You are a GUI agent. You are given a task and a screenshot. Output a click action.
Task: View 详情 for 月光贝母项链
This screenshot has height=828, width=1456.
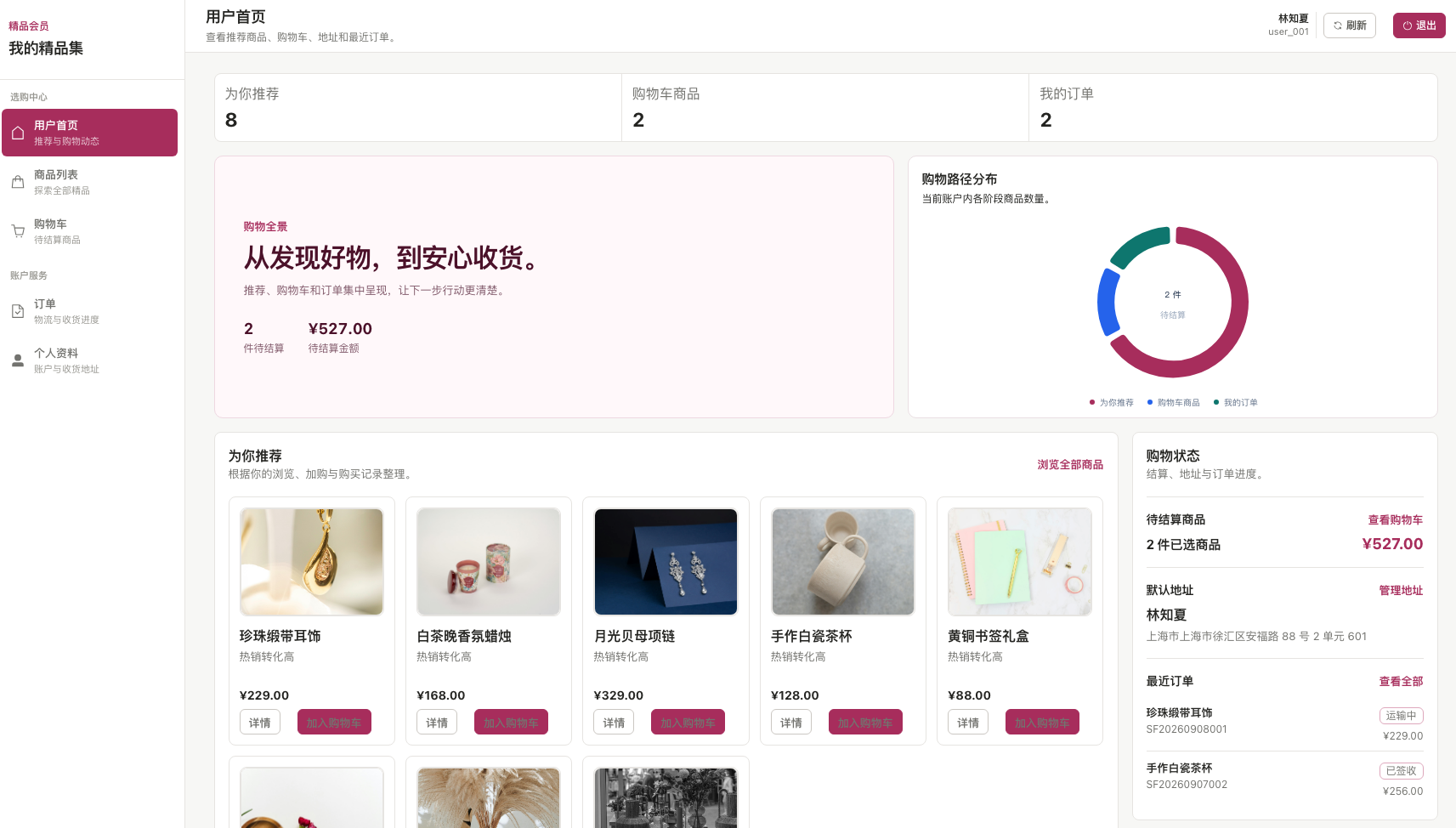coord(614,723)
